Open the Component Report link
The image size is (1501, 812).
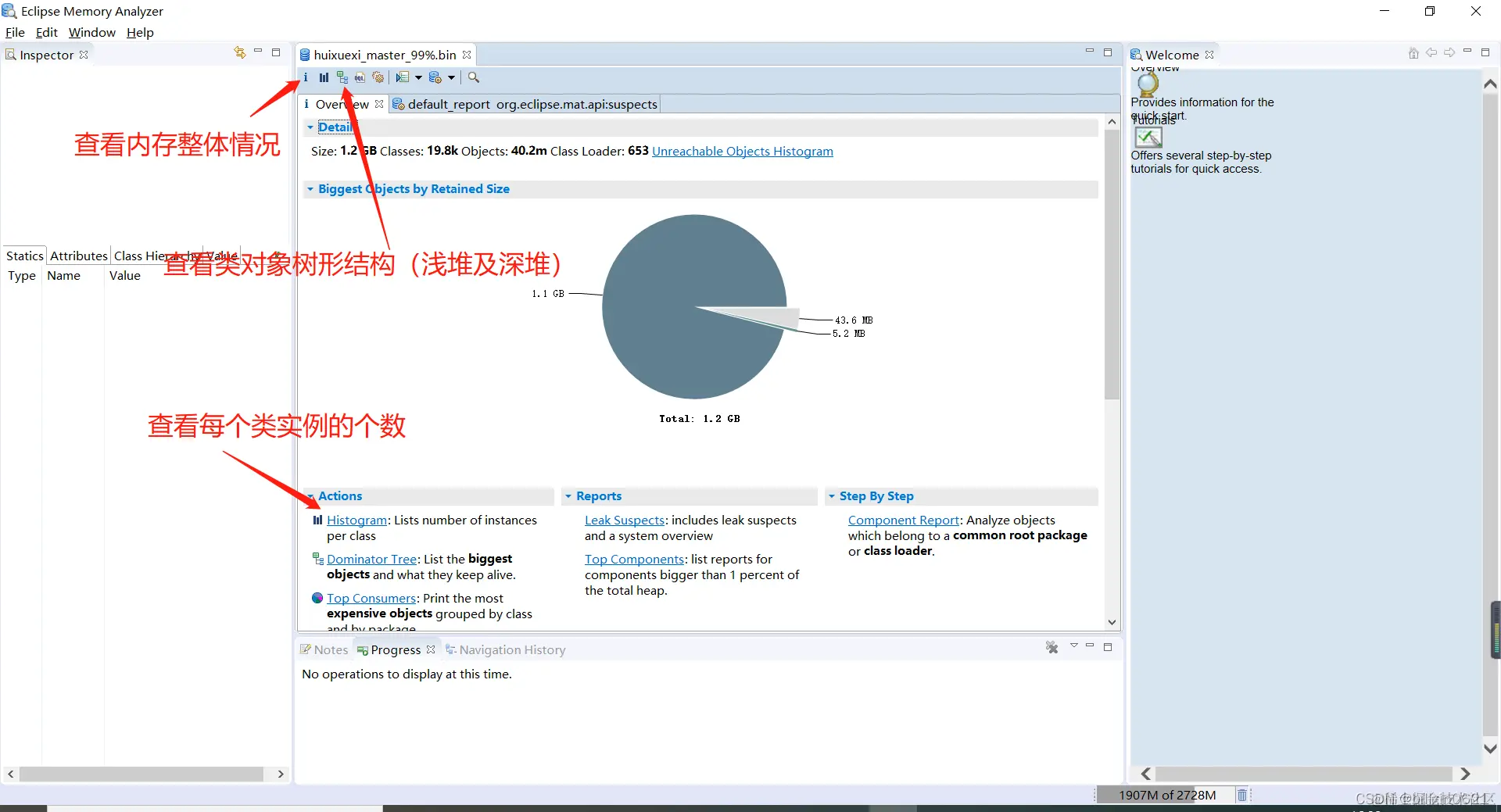[x=904, y=520]
